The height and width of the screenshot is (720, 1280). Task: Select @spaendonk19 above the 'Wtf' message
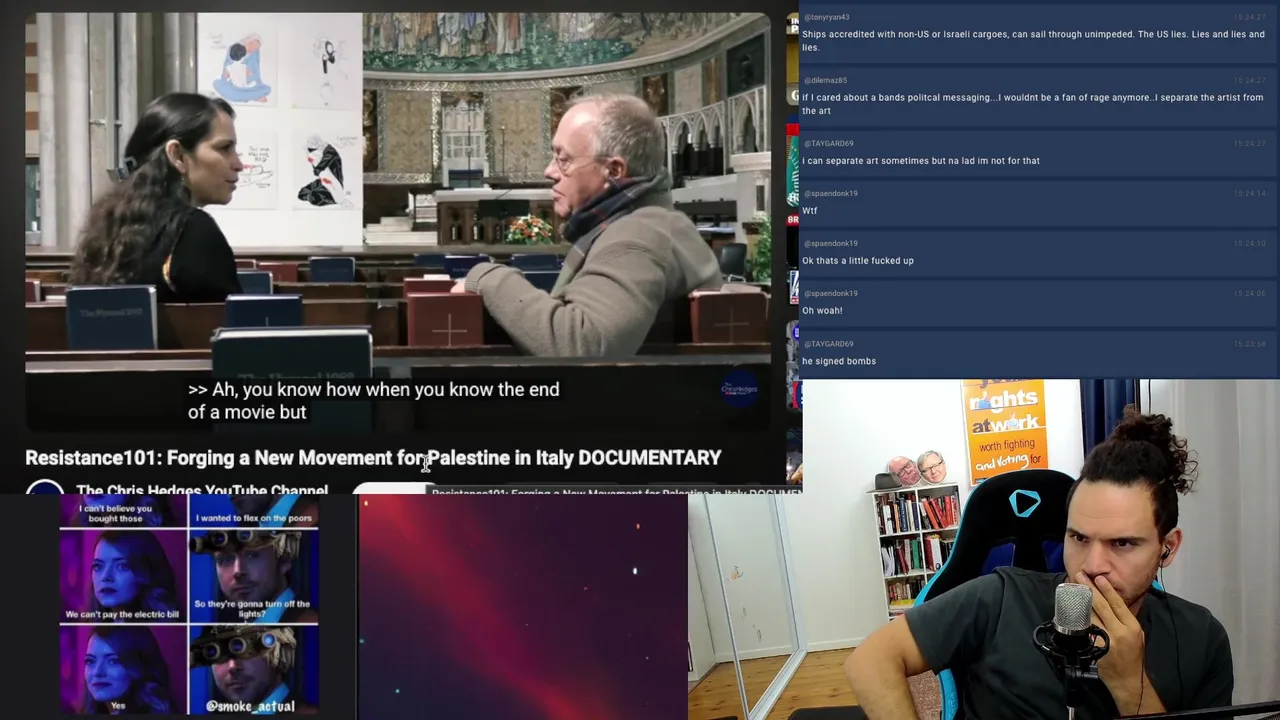[830, 193]
